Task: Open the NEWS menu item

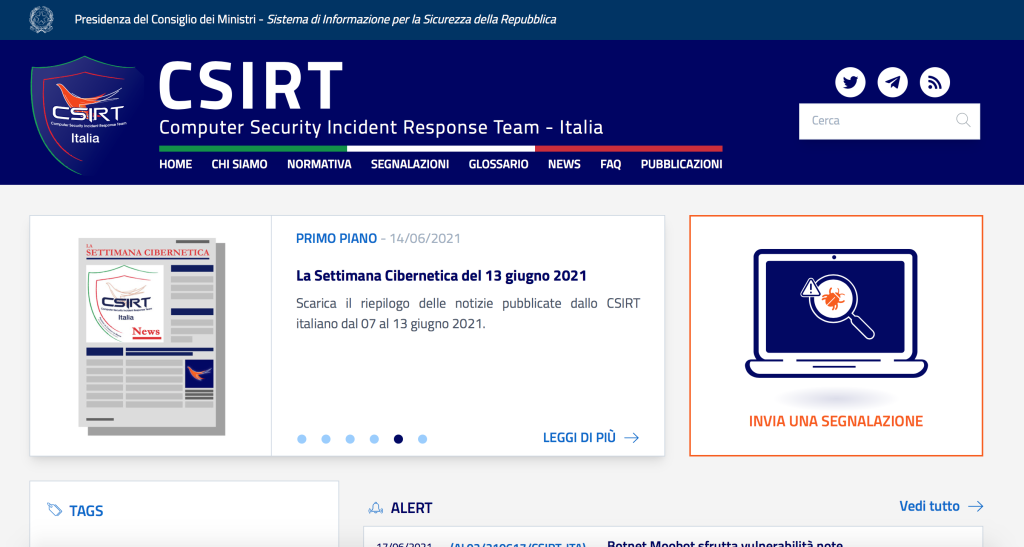Action: [x=564, y=164]
